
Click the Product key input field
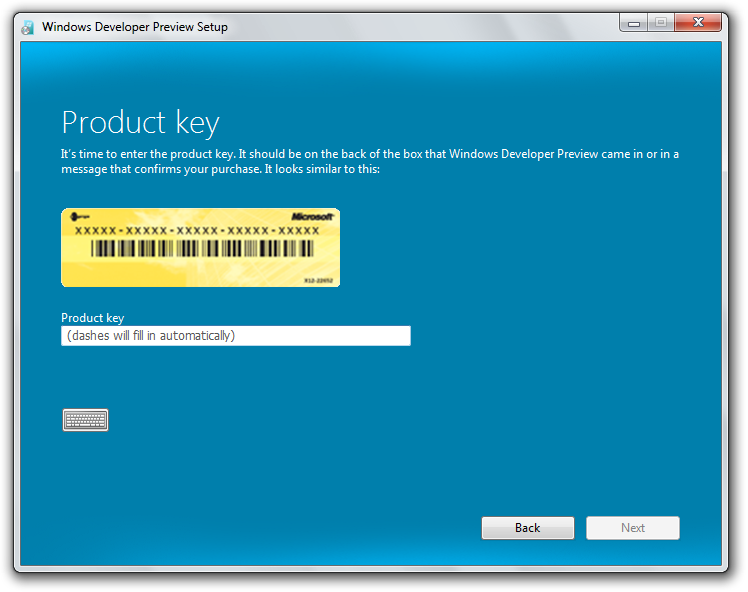[x=236, y=336]
